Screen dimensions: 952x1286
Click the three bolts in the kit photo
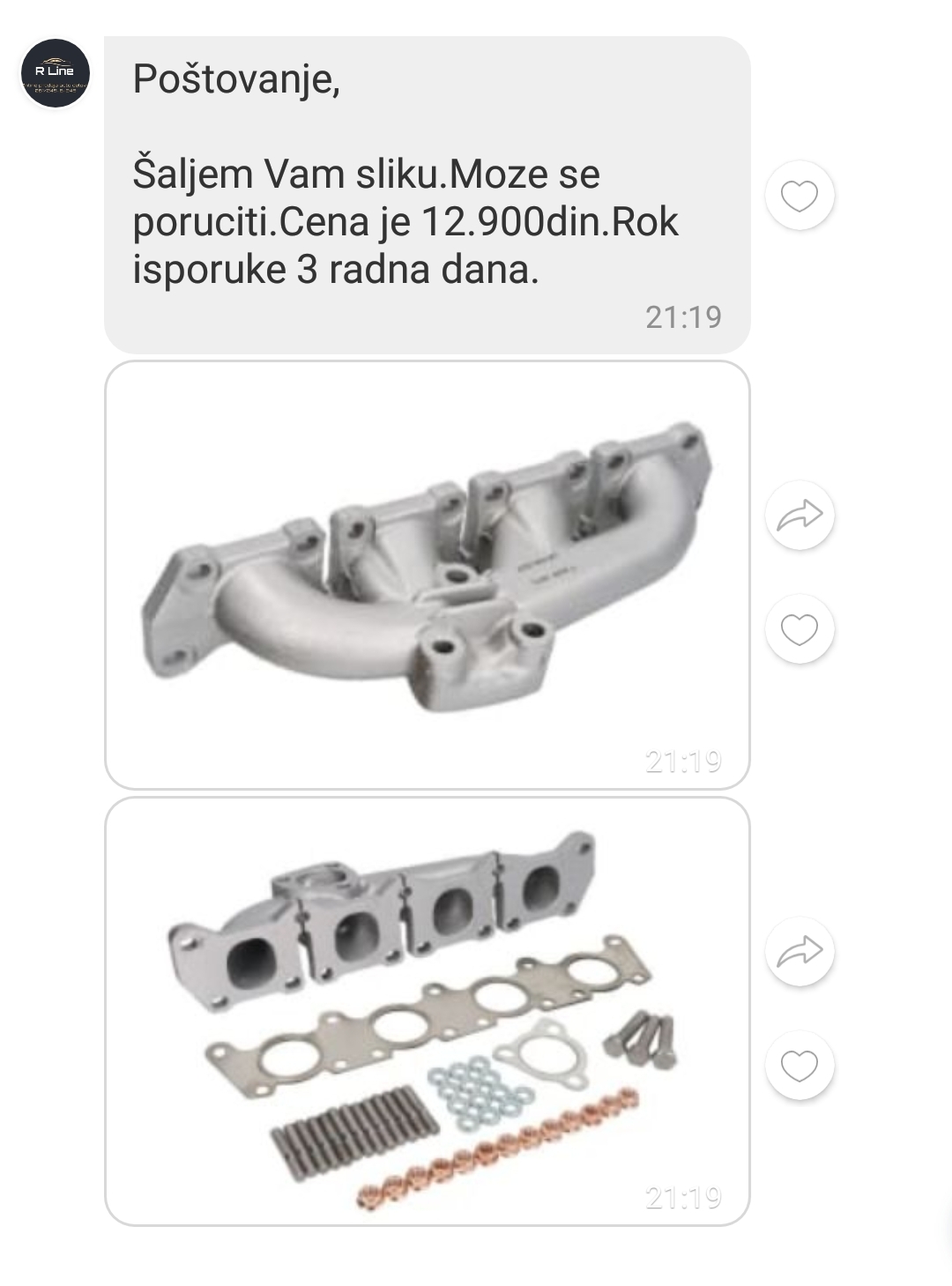click(x=641, y=1041)
